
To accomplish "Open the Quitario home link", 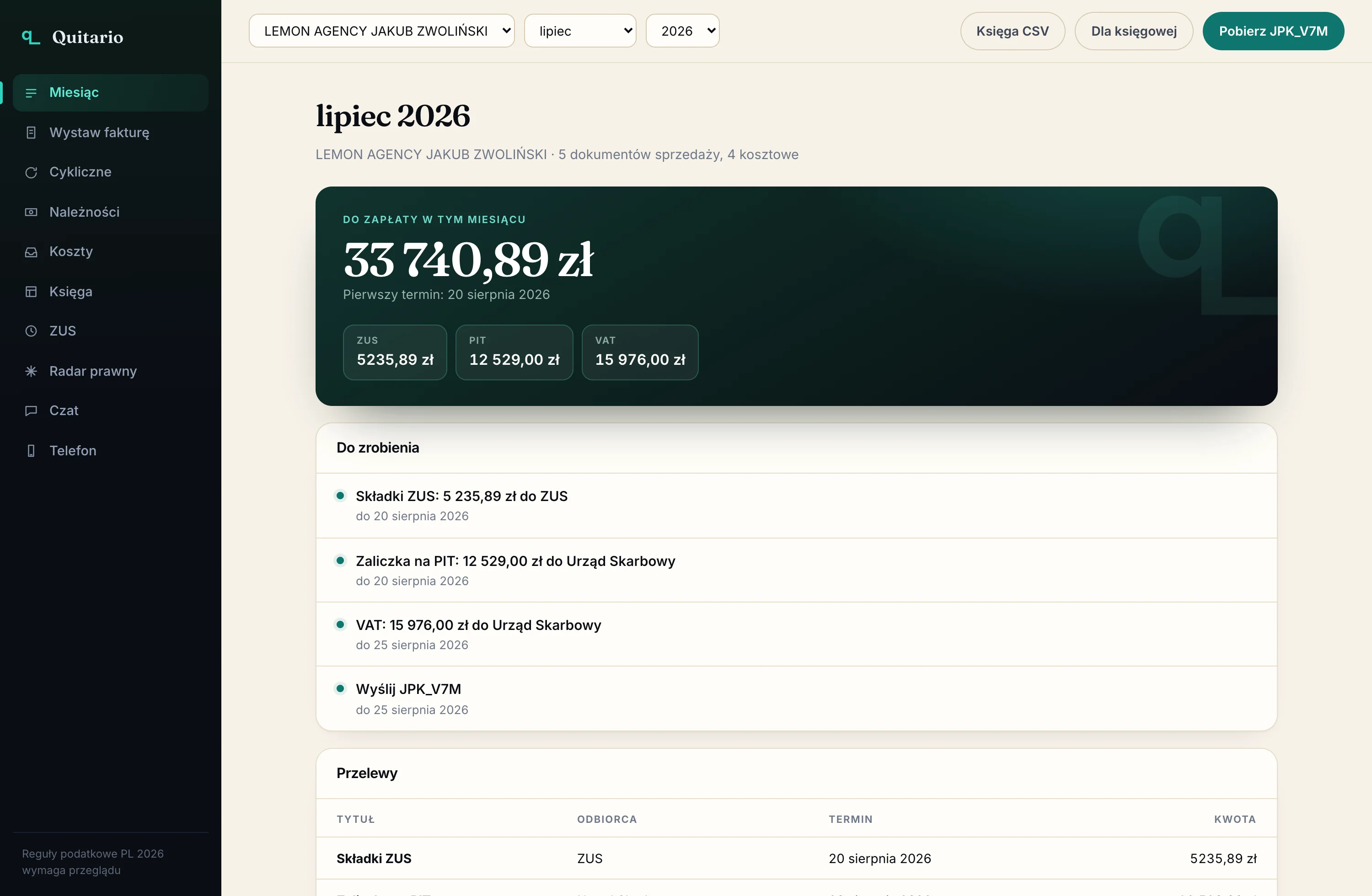I will [73, 37].
